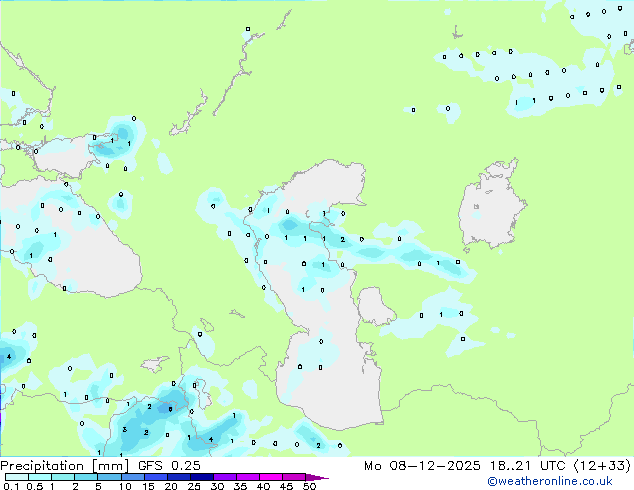This screenshot has height=490, width=634.
Task: Click the '3' precipitation value on the map
Action: click(125, 429)
